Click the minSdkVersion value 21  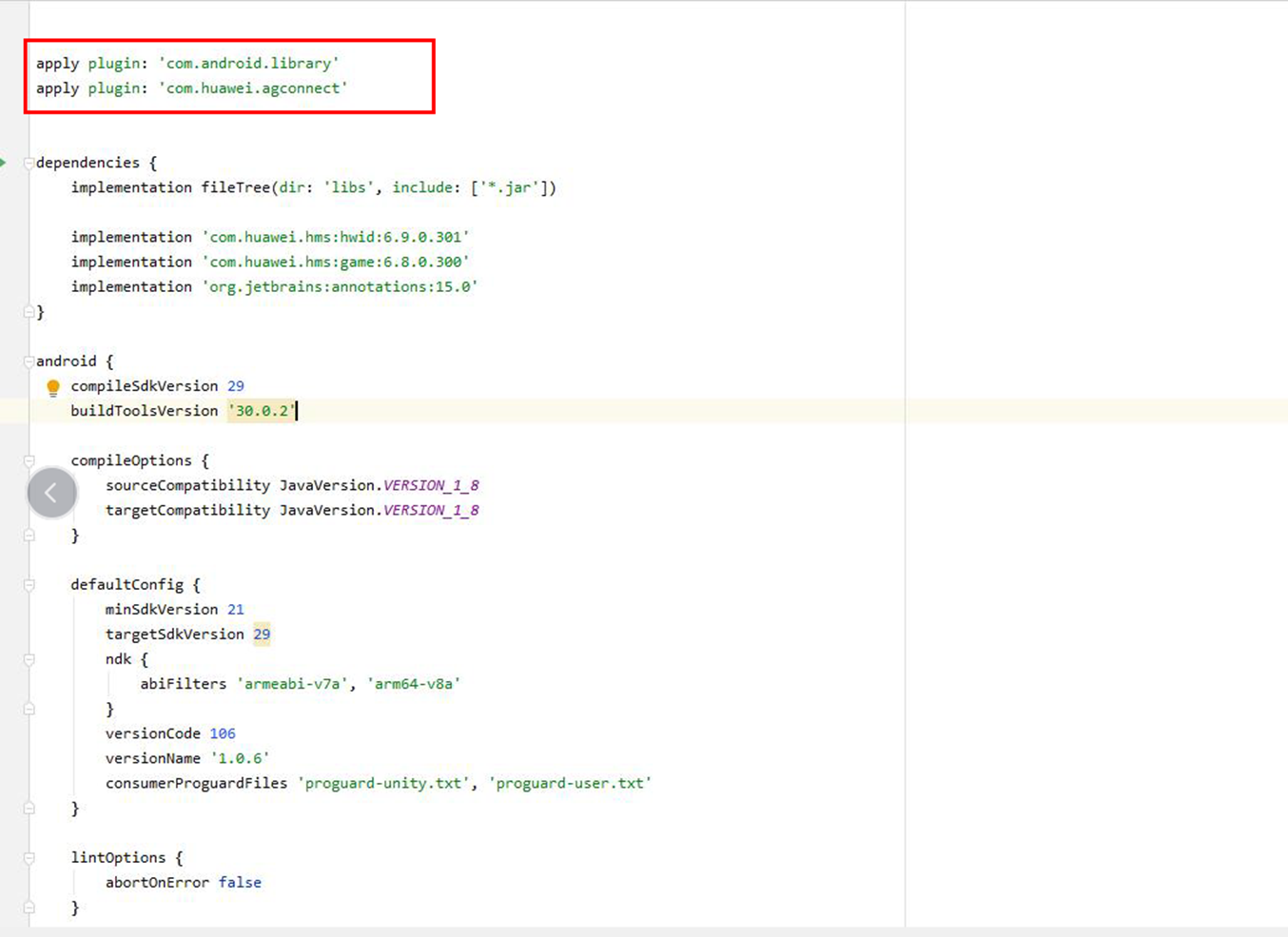[236, 610]
